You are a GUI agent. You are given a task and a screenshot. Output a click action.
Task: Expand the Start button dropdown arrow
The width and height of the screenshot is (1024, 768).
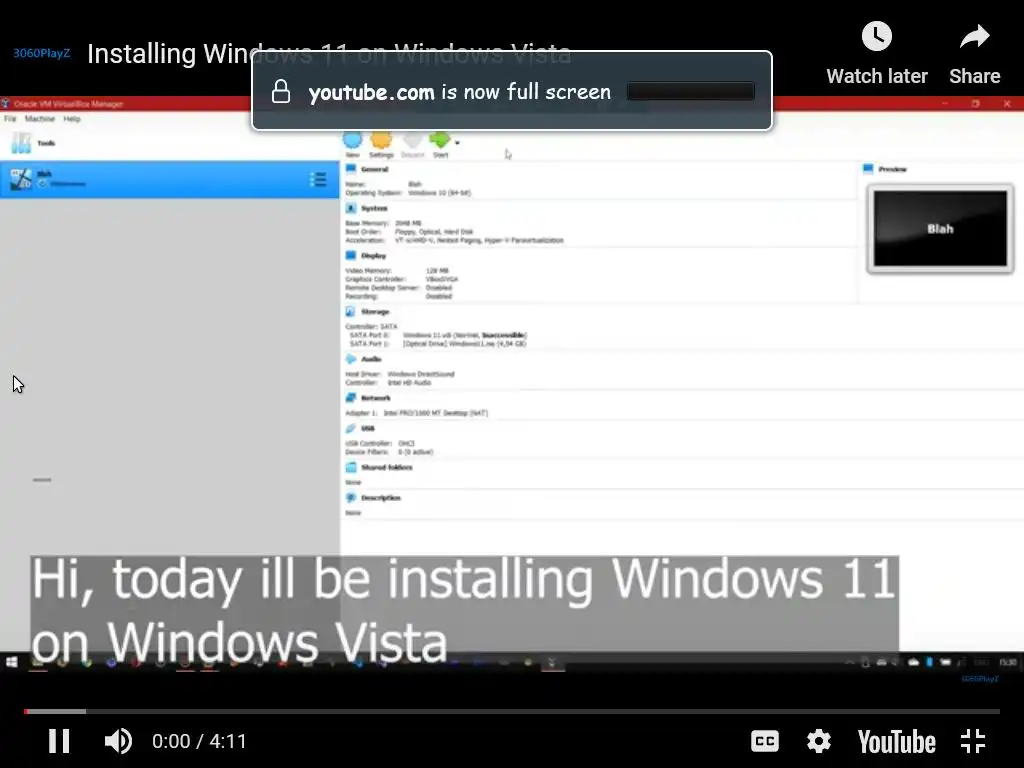point(457,142)
